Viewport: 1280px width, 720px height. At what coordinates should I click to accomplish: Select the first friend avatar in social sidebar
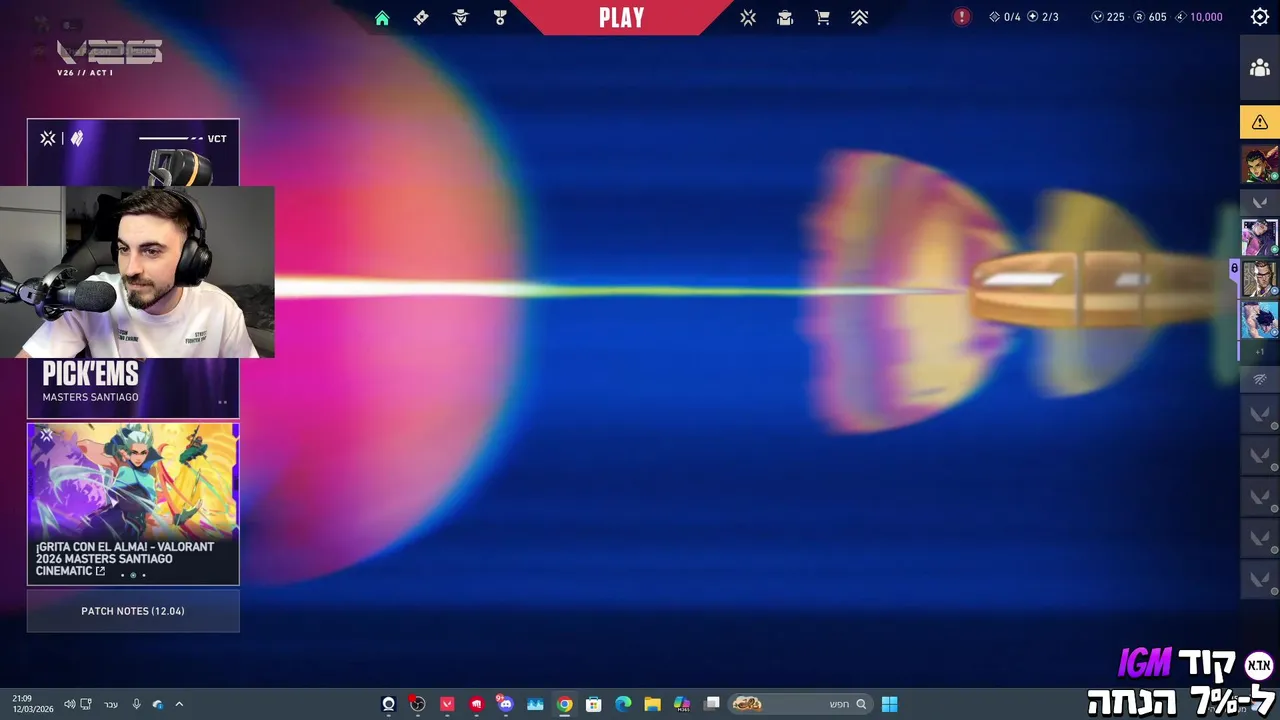(1260, 165)
